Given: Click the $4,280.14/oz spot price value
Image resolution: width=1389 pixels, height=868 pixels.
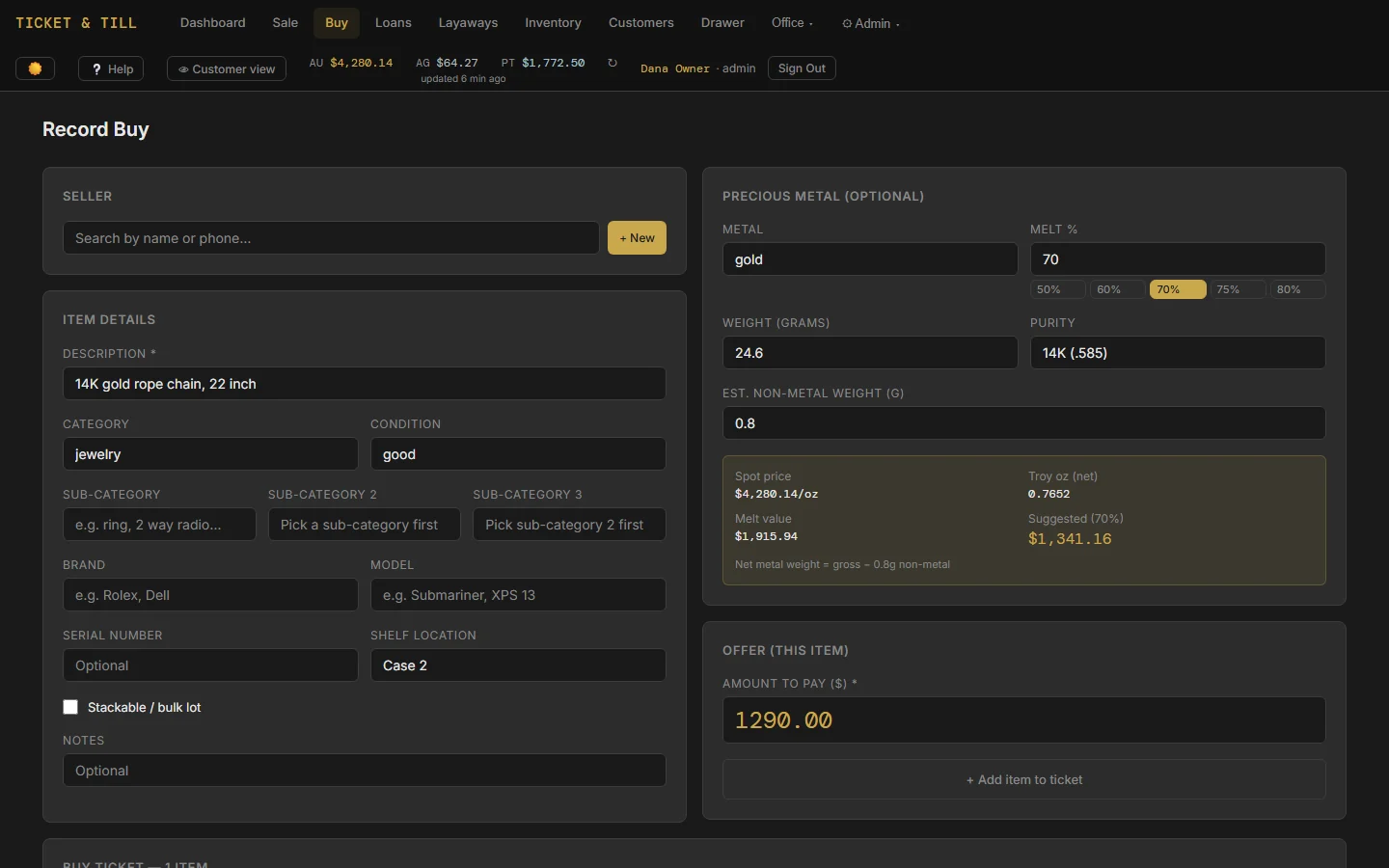Looking at the screenshot, I should click(x=776, y=494).
